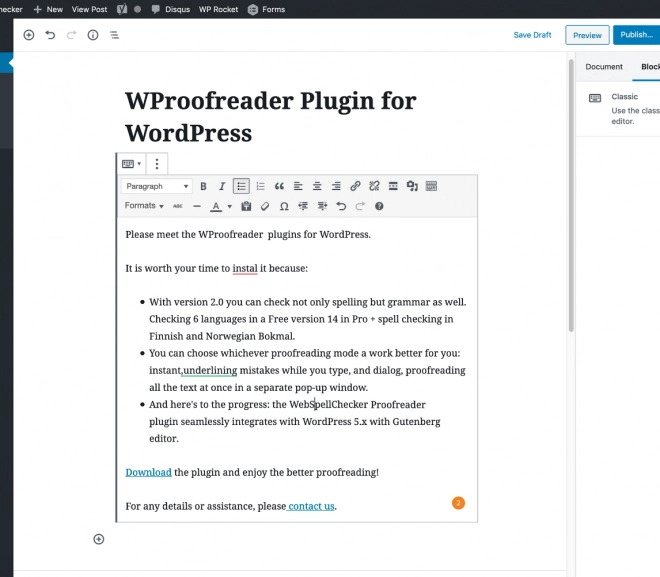Click Paste as text icon
Screen dimensions: 660x577
pyautogui.click(x=246, y=206)
